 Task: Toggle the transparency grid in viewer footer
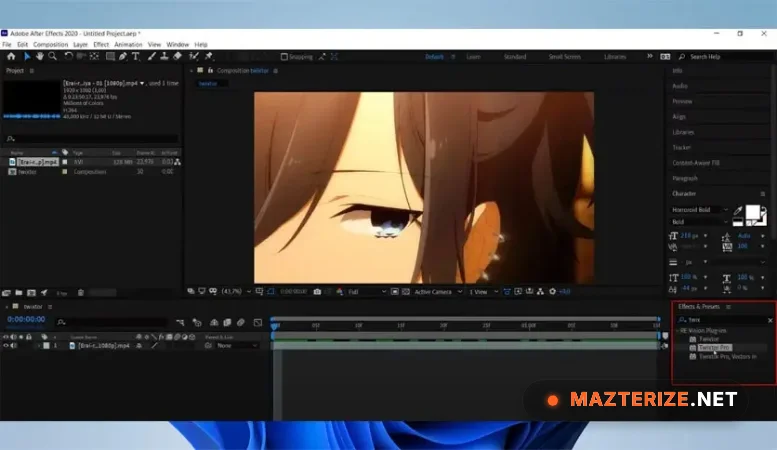pyautogui.click(x=406, y=291)
